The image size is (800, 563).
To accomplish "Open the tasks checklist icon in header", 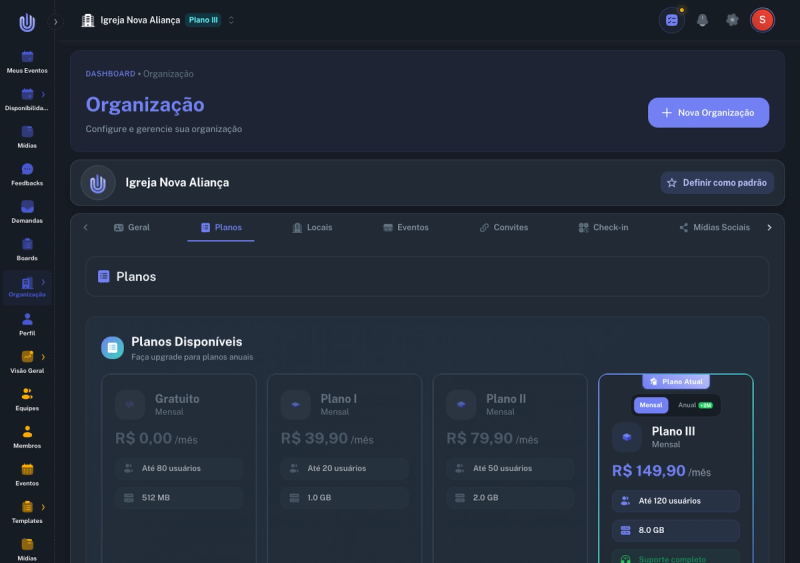I will click(671, 20).
